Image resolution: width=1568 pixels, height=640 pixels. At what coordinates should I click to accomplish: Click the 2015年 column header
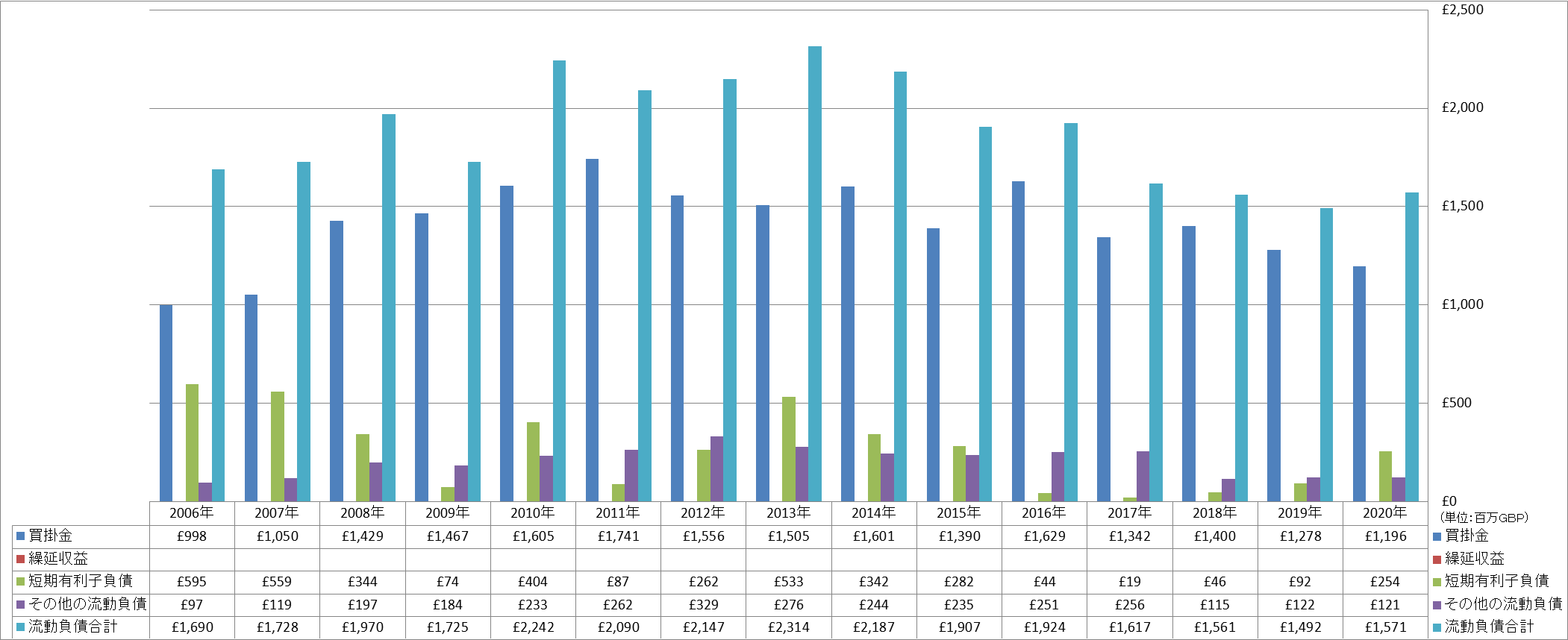coord(959,513)
